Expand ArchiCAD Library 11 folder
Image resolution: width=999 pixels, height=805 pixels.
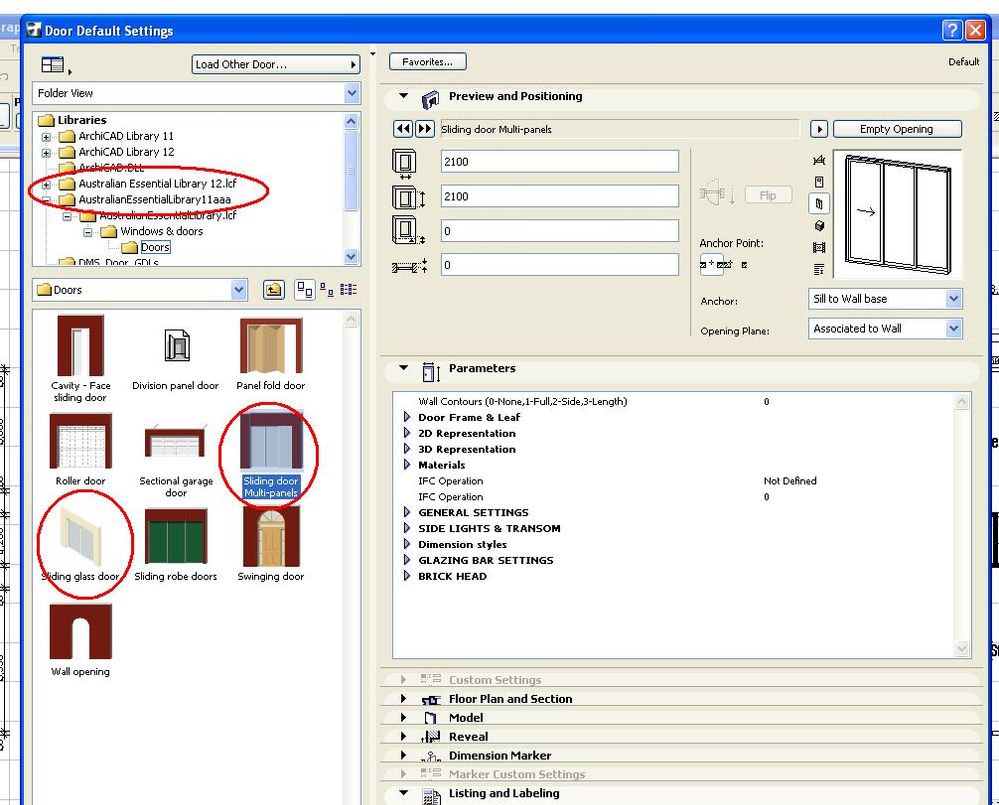(46, 137)
